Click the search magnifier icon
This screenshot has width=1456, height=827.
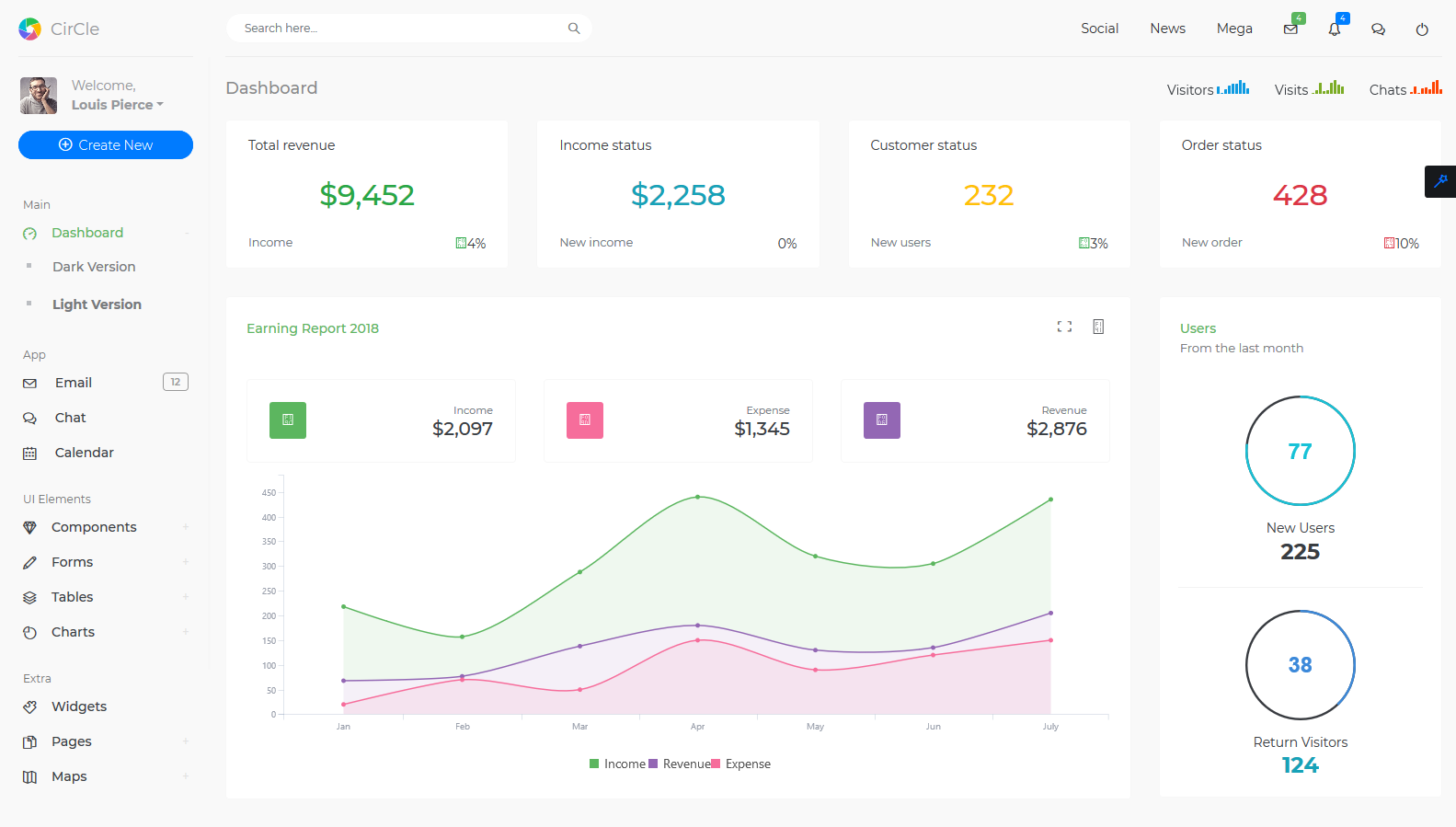[574, 29]
